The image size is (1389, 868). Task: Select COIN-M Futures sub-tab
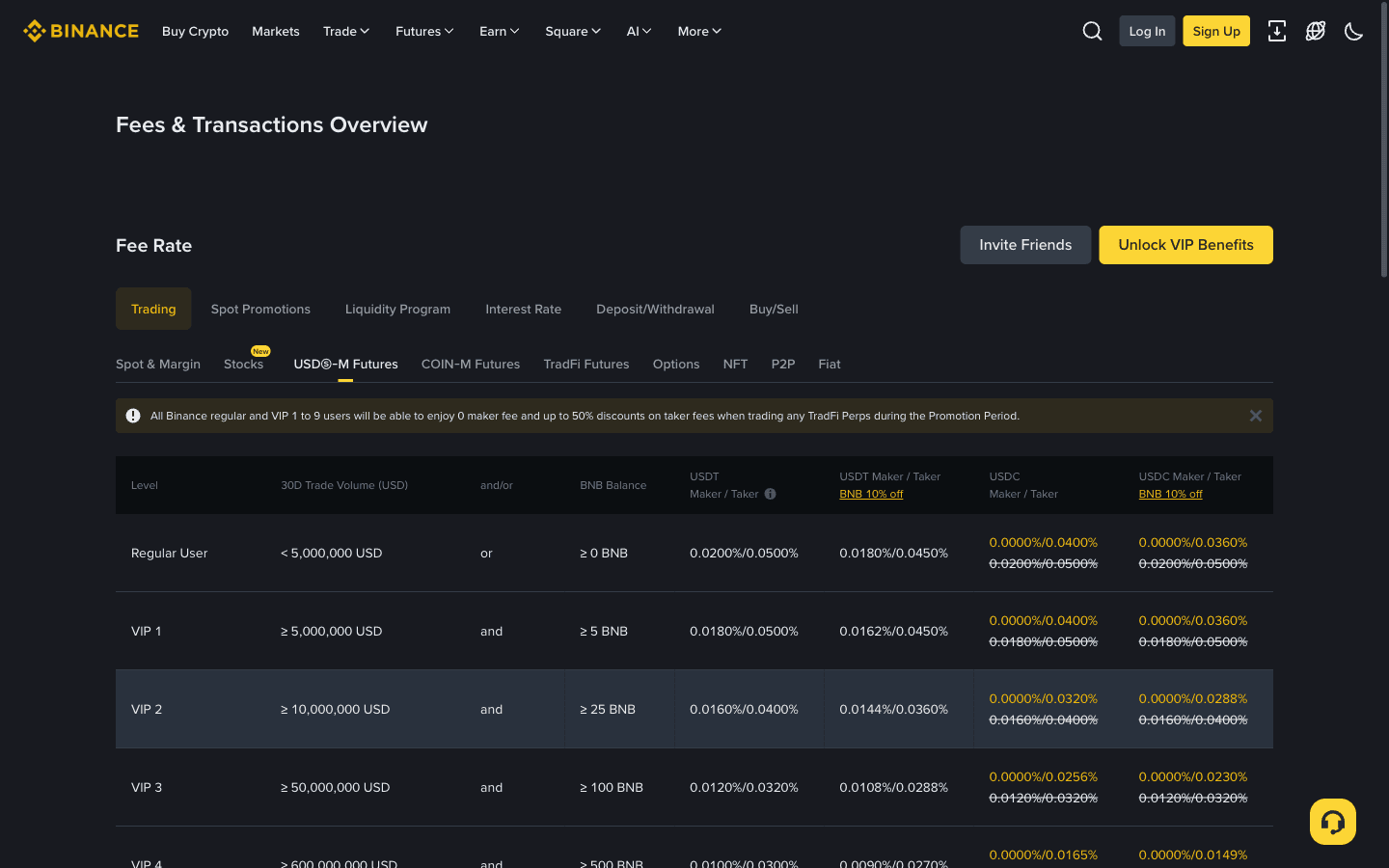471,364
